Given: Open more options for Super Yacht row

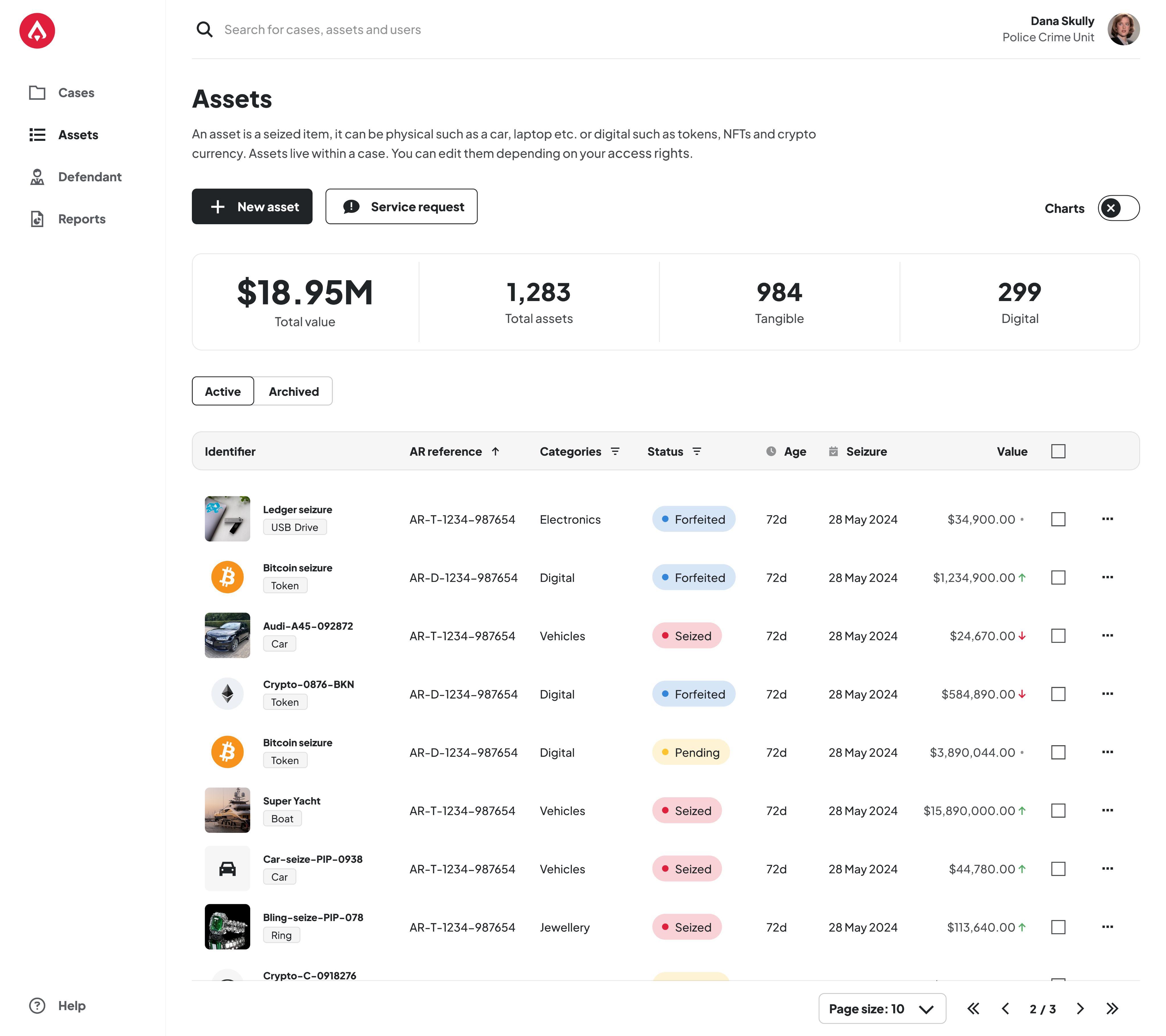Looking at the screenshot, I should (x=1107, y=810).
